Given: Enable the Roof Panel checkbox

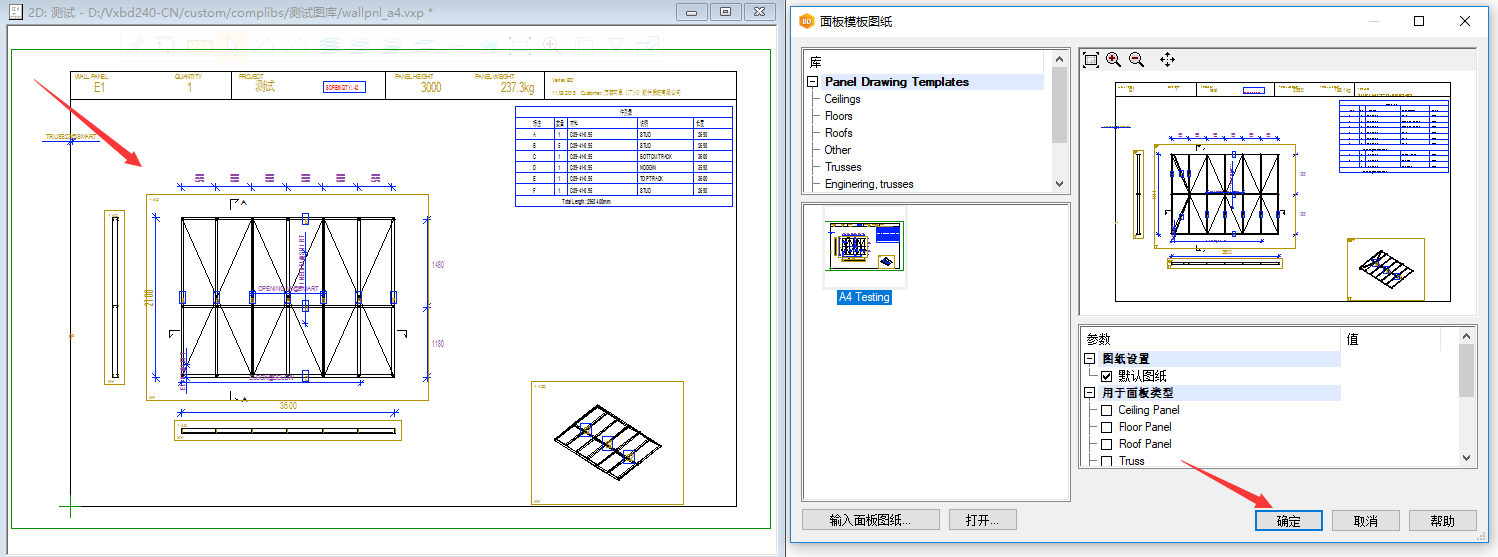Looking at the screenshot, I should coord(1107,444).
